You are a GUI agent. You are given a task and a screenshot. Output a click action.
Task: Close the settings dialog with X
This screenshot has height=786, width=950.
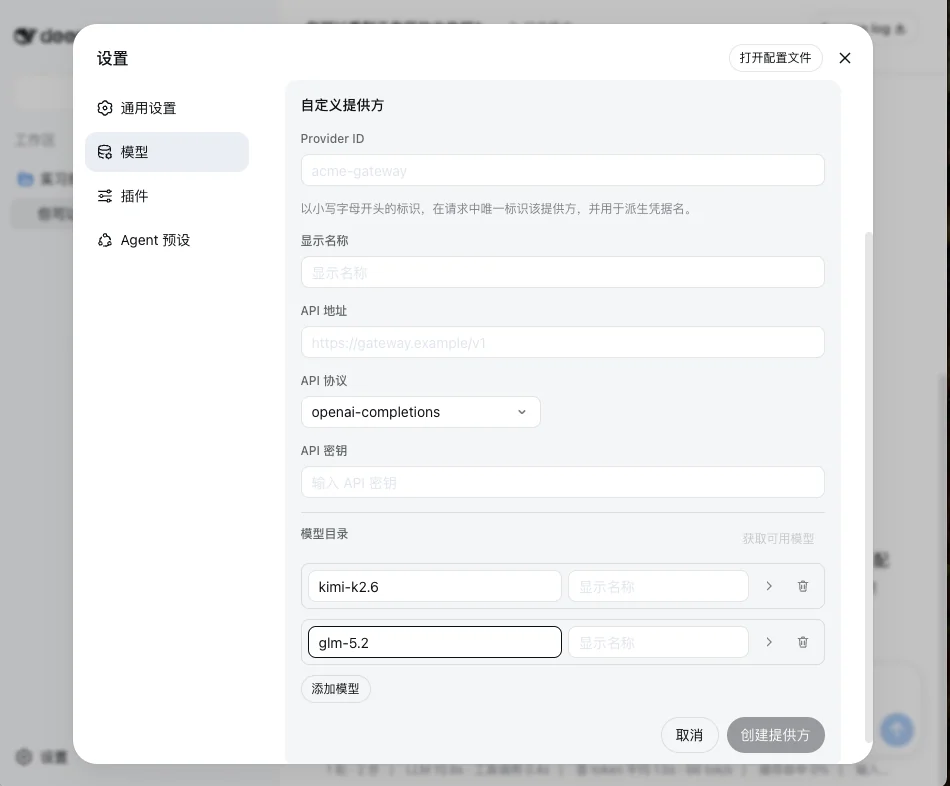pos(845,58)
